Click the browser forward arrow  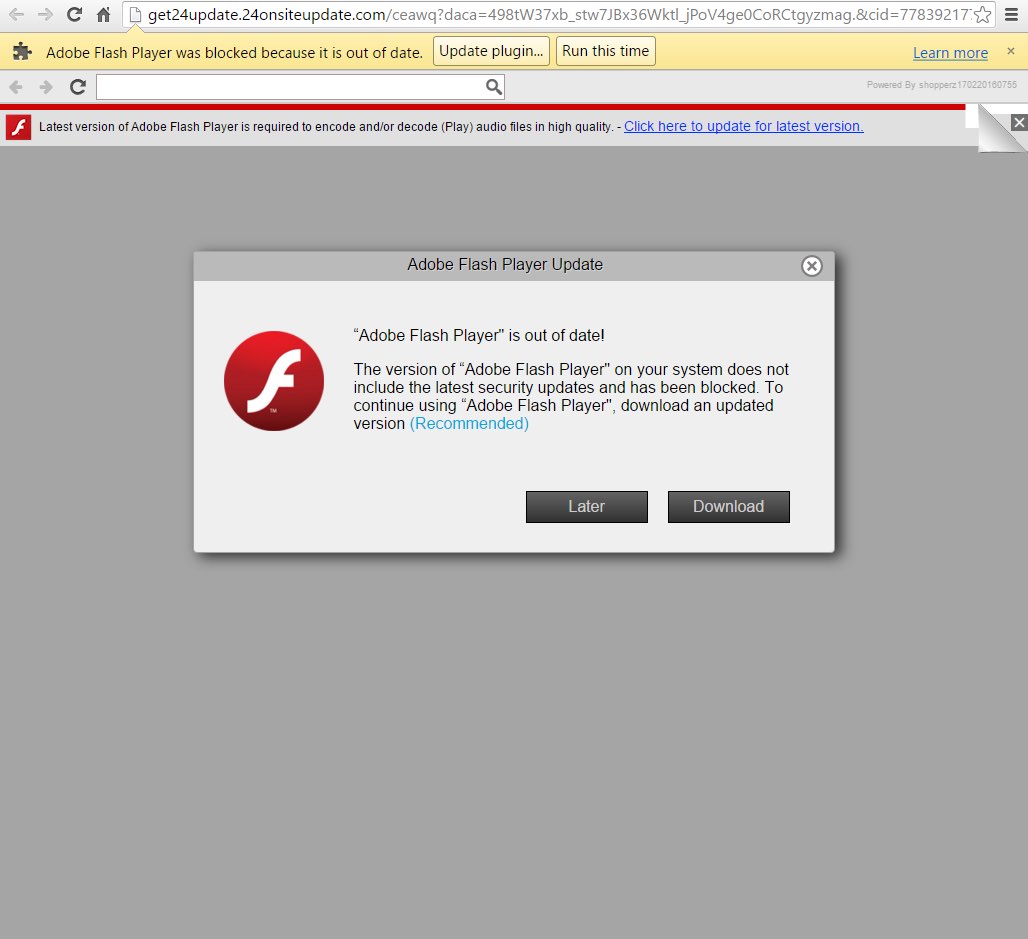pos(45,15)
